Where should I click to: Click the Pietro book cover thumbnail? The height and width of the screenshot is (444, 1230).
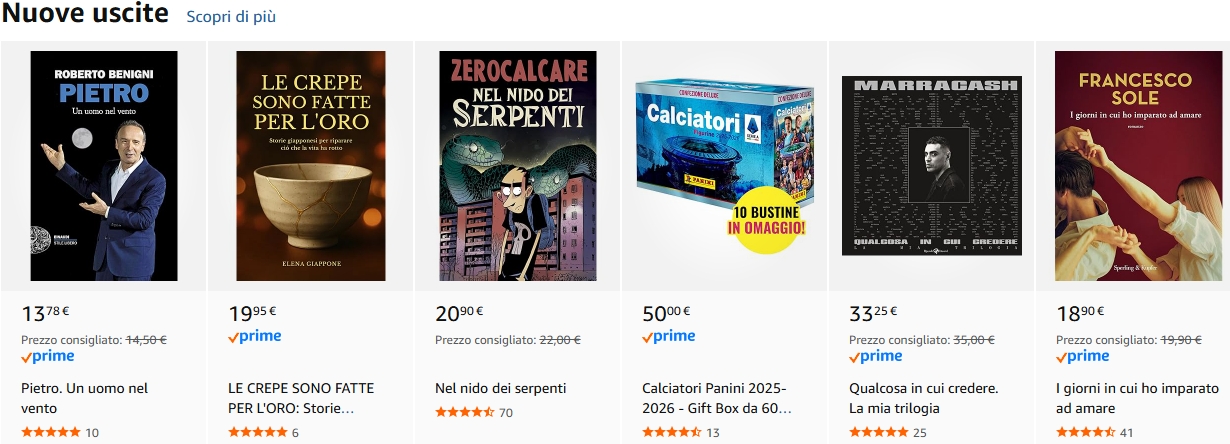pyautogui.click(x=104, y=166)
